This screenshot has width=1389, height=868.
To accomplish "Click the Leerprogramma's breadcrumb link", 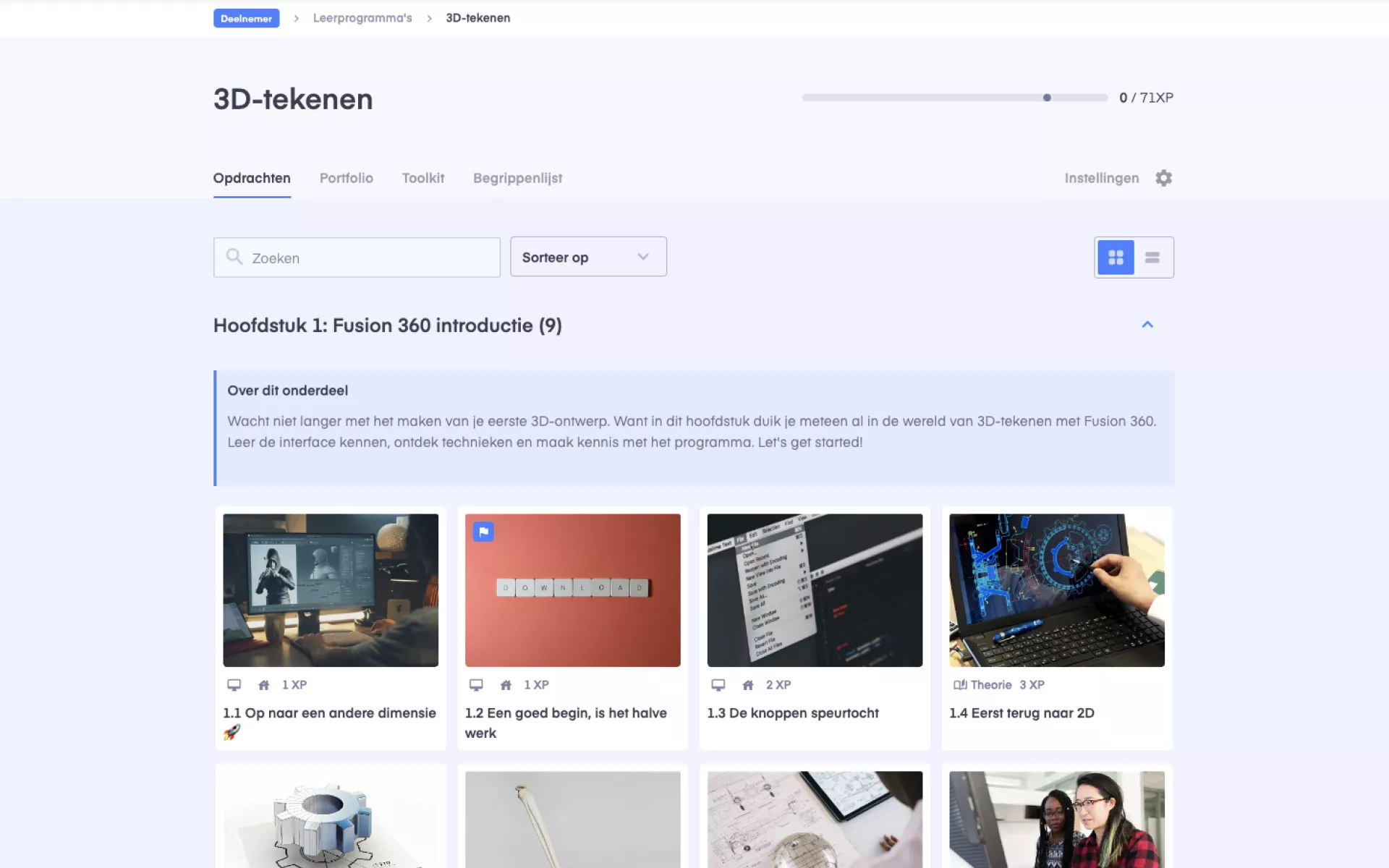I will point(362,18).
